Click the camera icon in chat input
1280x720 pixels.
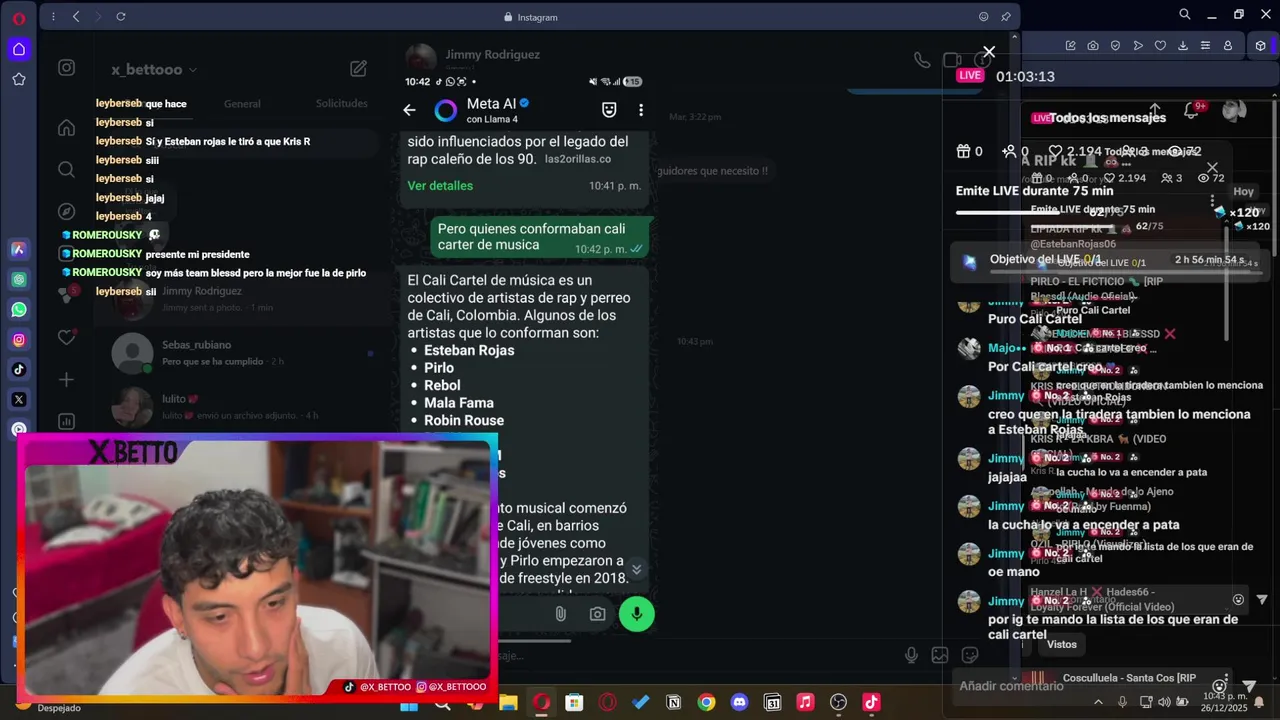coord(597,614)
